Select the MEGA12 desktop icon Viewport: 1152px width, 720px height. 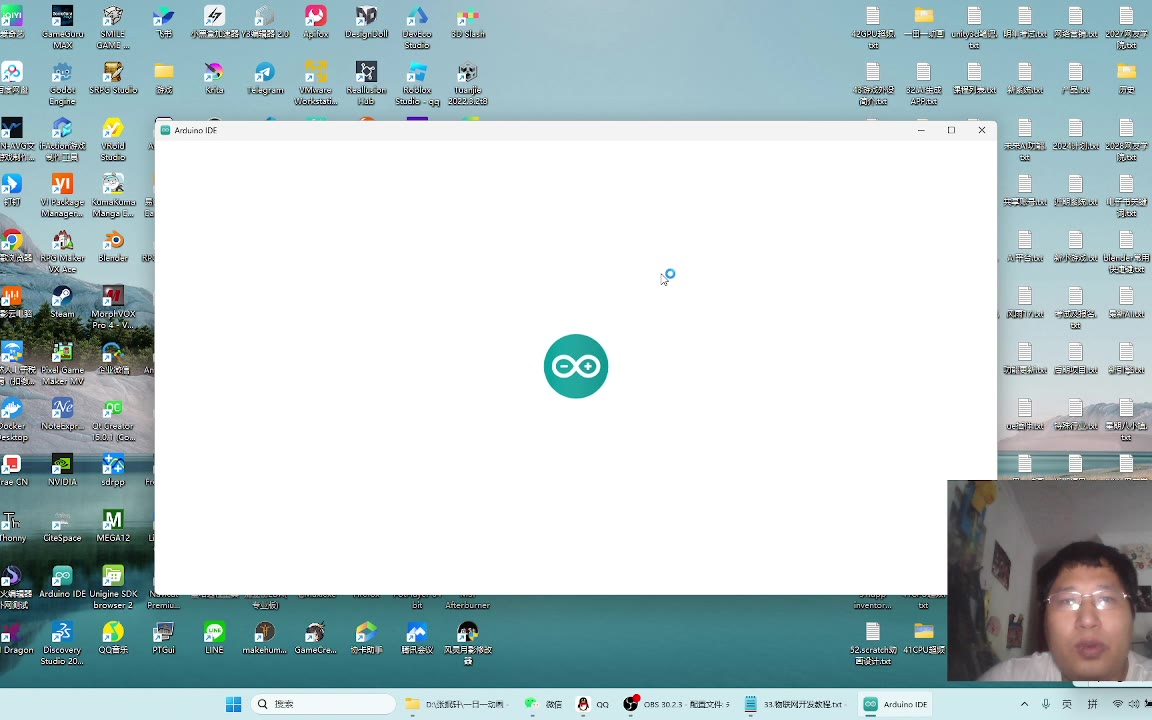[113, 526]
